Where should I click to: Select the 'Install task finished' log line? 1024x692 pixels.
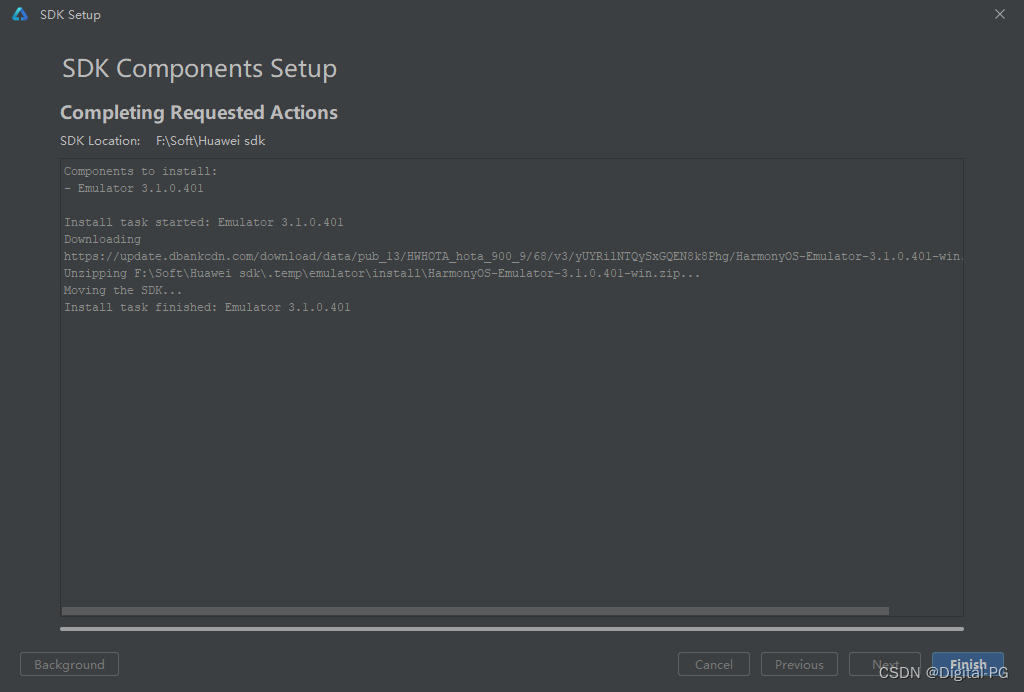pos(207,307)
